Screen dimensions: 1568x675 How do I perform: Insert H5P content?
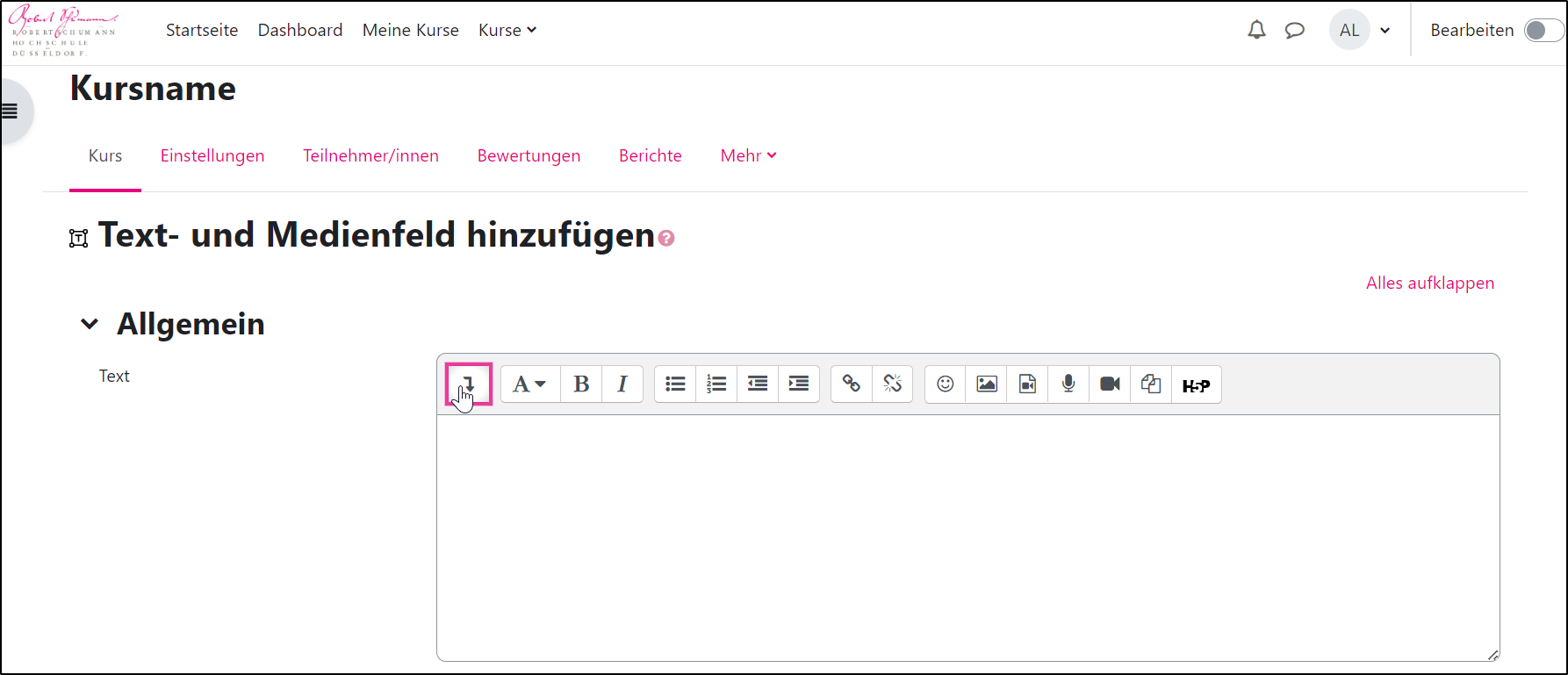[x=1197, y=384]
